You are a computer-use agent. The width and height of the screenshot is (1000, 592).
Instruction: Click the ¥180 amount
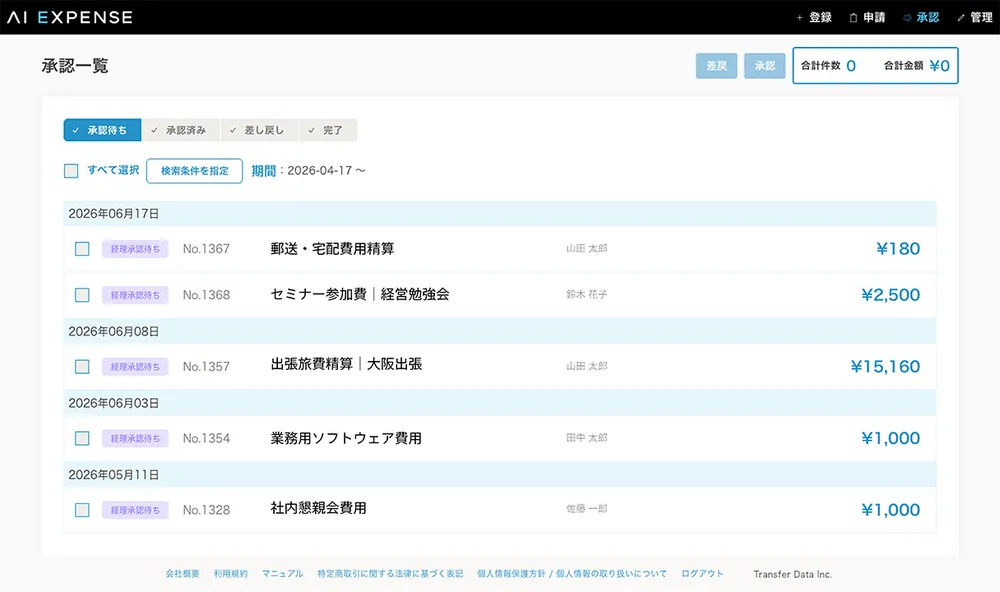[898, 249]
